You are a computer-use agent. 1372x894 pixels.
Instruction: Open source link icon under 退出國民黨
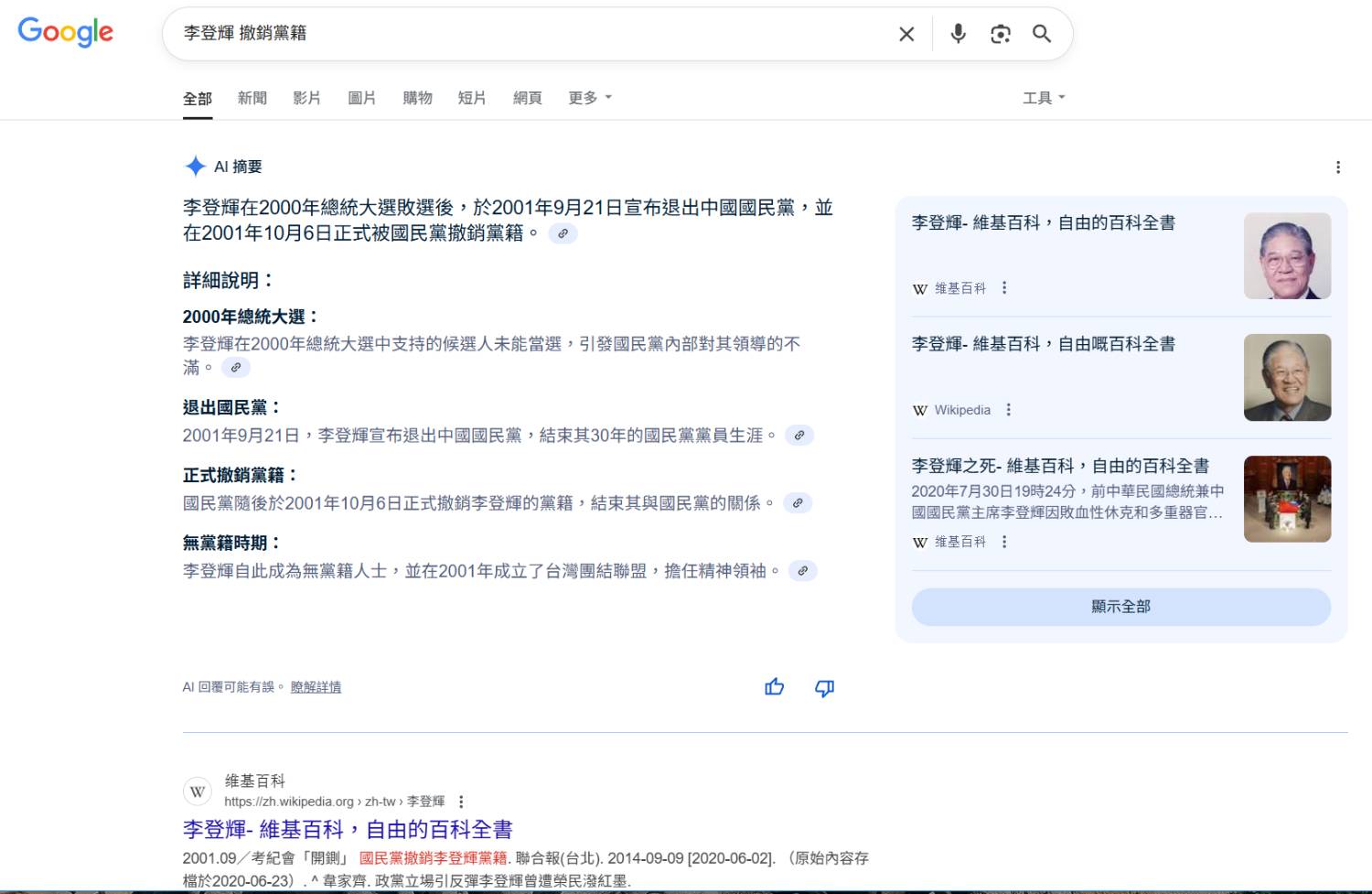tap(799, 436)
